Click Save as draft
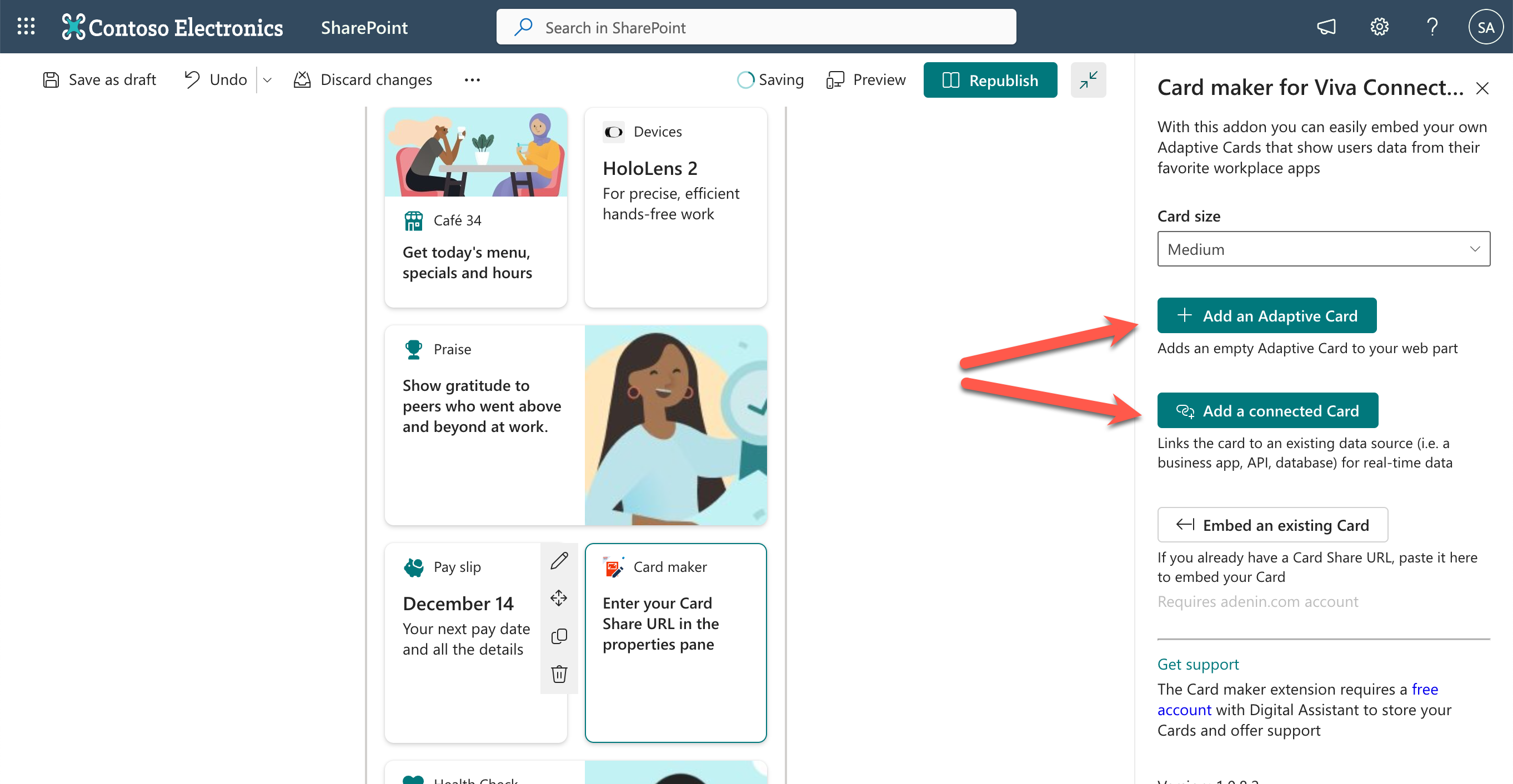 point(99,80)
